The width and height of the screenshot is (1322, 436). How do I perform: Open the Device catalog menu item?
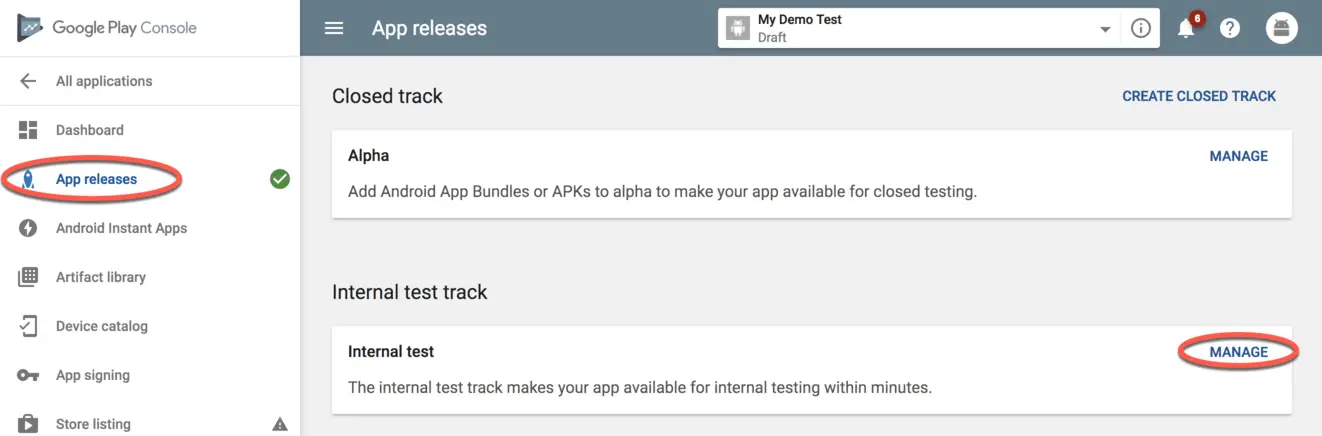[x=101, y=326]
